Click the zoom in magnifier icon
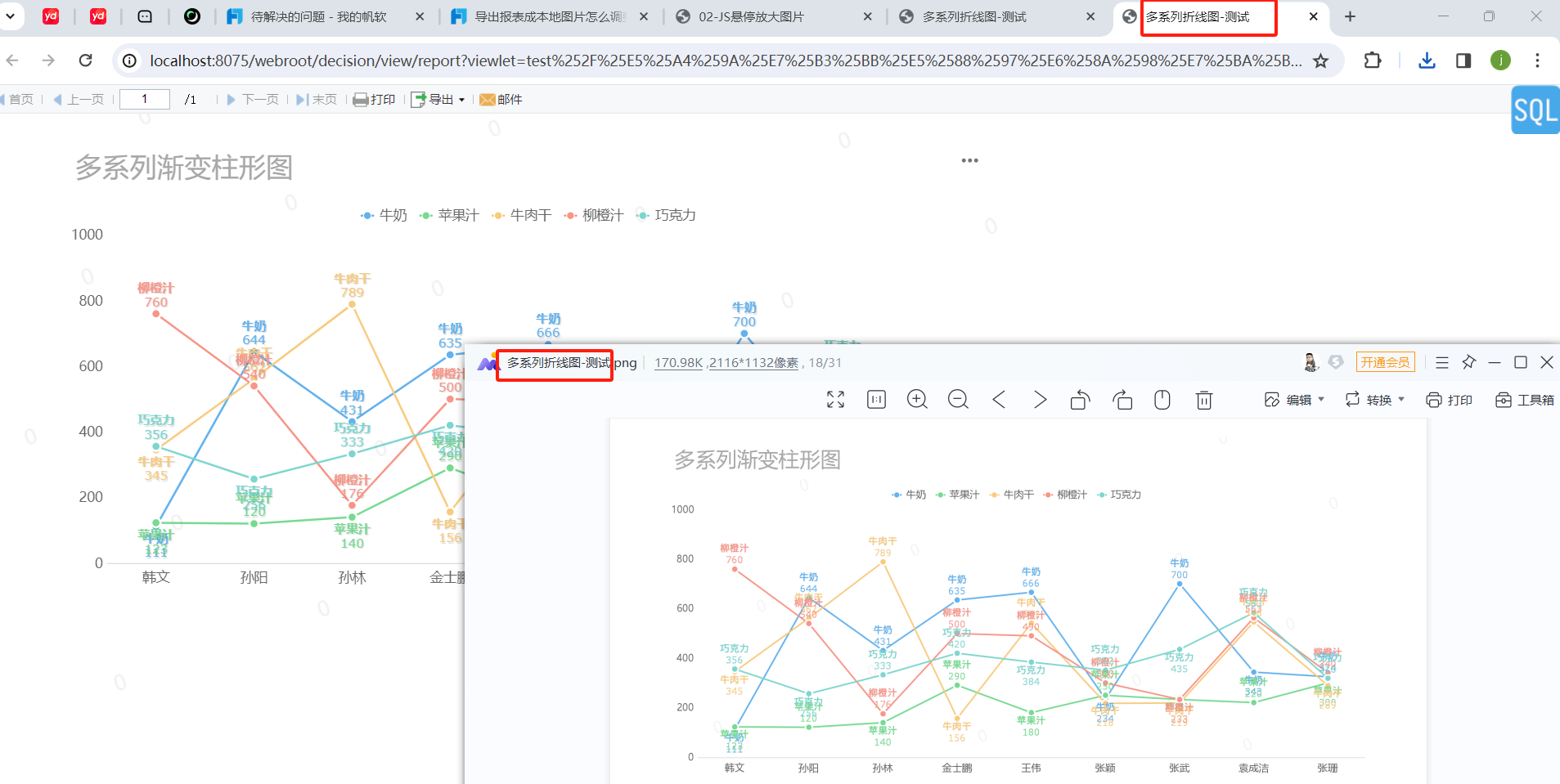Screen dimensions: 1560x784 click(x=917, y=400)
